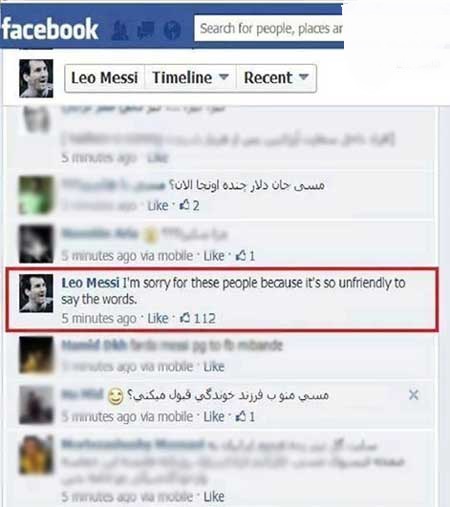This screenshot has width=450, height=507.
Task: Click thumbs-up icon showing 2 likes
Action: pos(189,205)
